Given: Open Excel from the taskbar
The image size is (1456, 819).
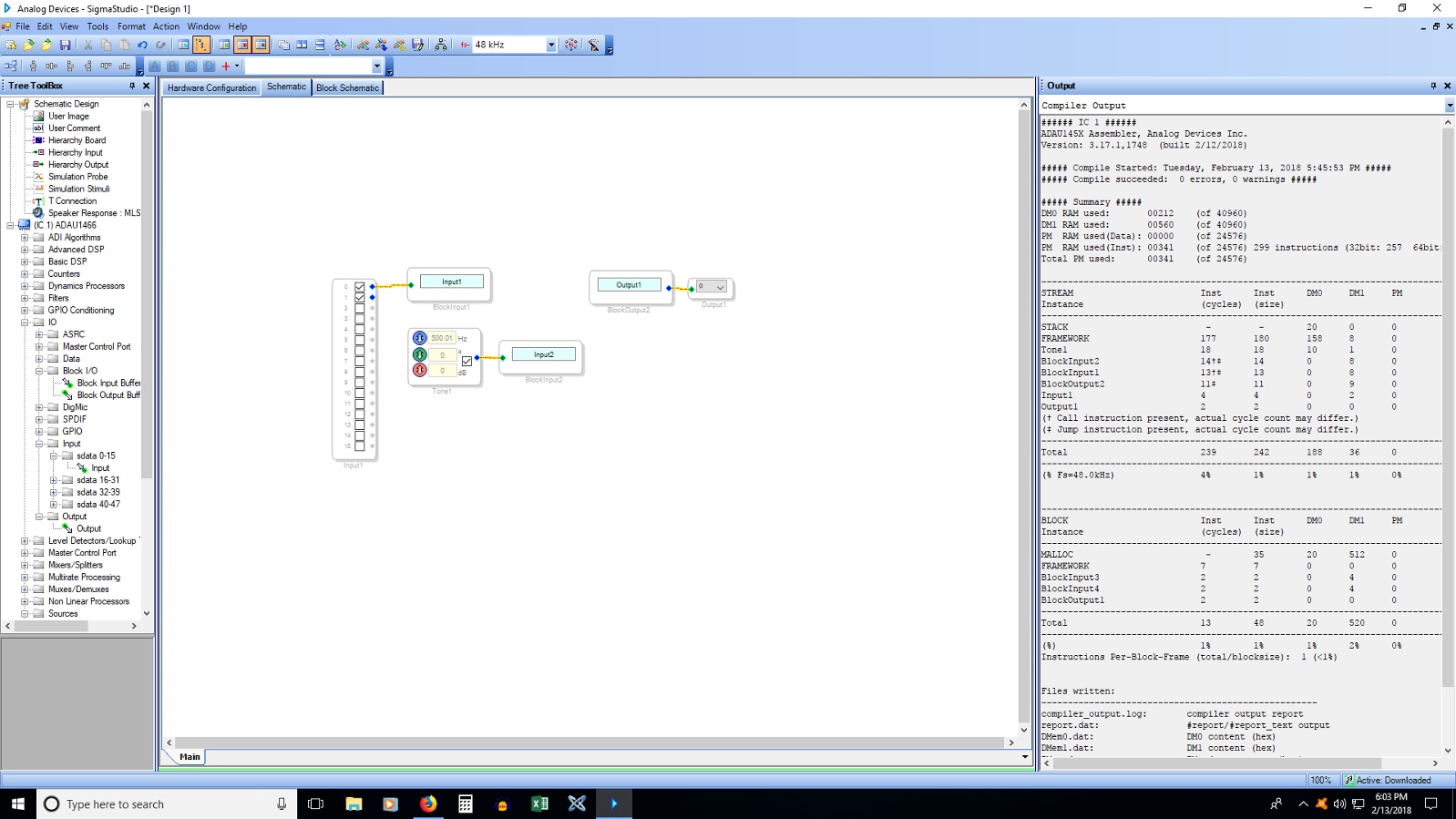Looking at the screenshot, I should tap(539, 804).
